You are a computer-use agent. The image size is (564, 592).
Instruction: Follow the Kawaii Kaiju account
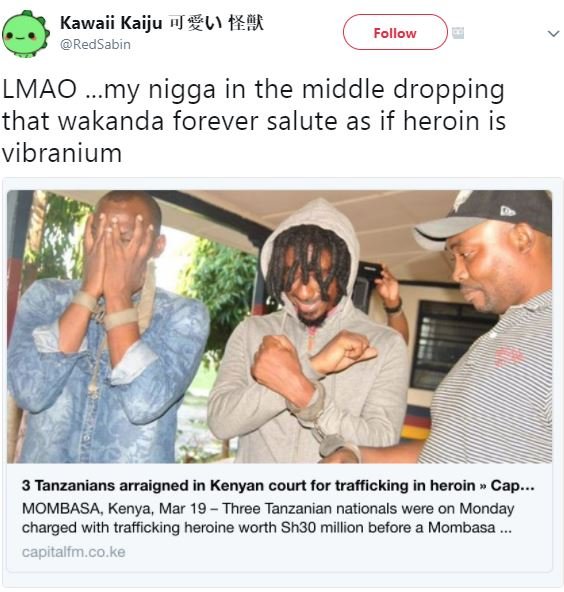click(x=395, y=32)
